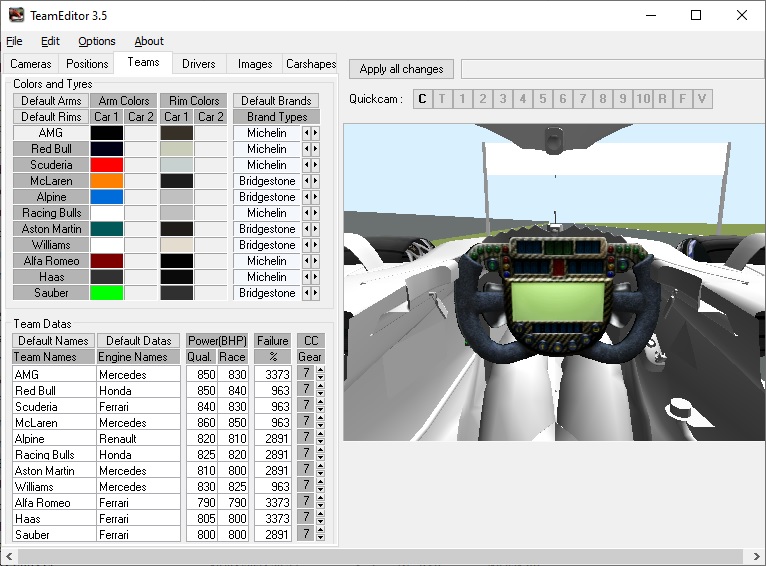The height and width of the screenshot is (566, 766).
Task: Select Quickcam C view
Action: (x=423, y=99)
